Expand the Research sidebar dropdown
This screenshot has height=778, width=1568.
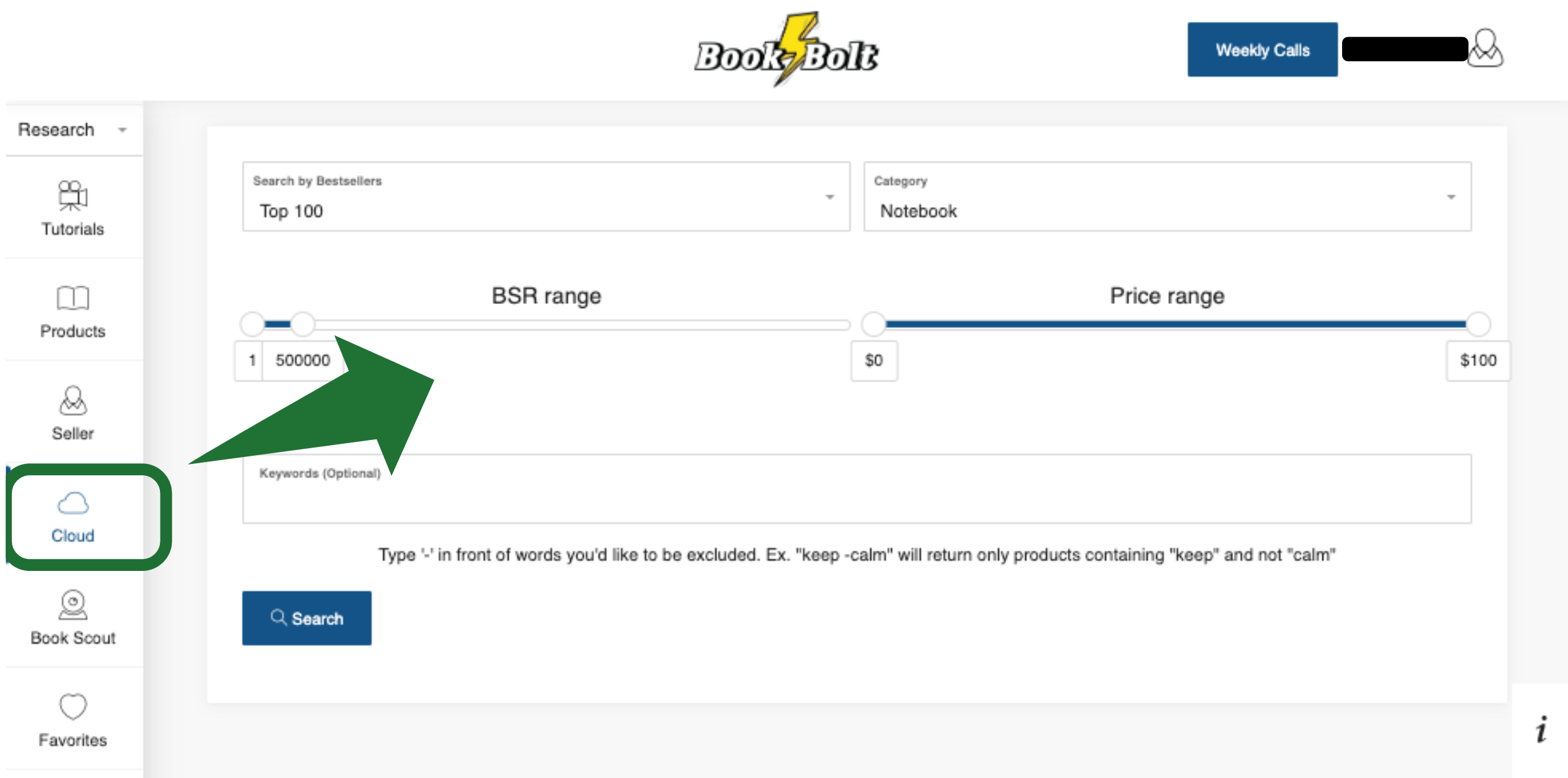pyautogui.click(x=73, y=130)
